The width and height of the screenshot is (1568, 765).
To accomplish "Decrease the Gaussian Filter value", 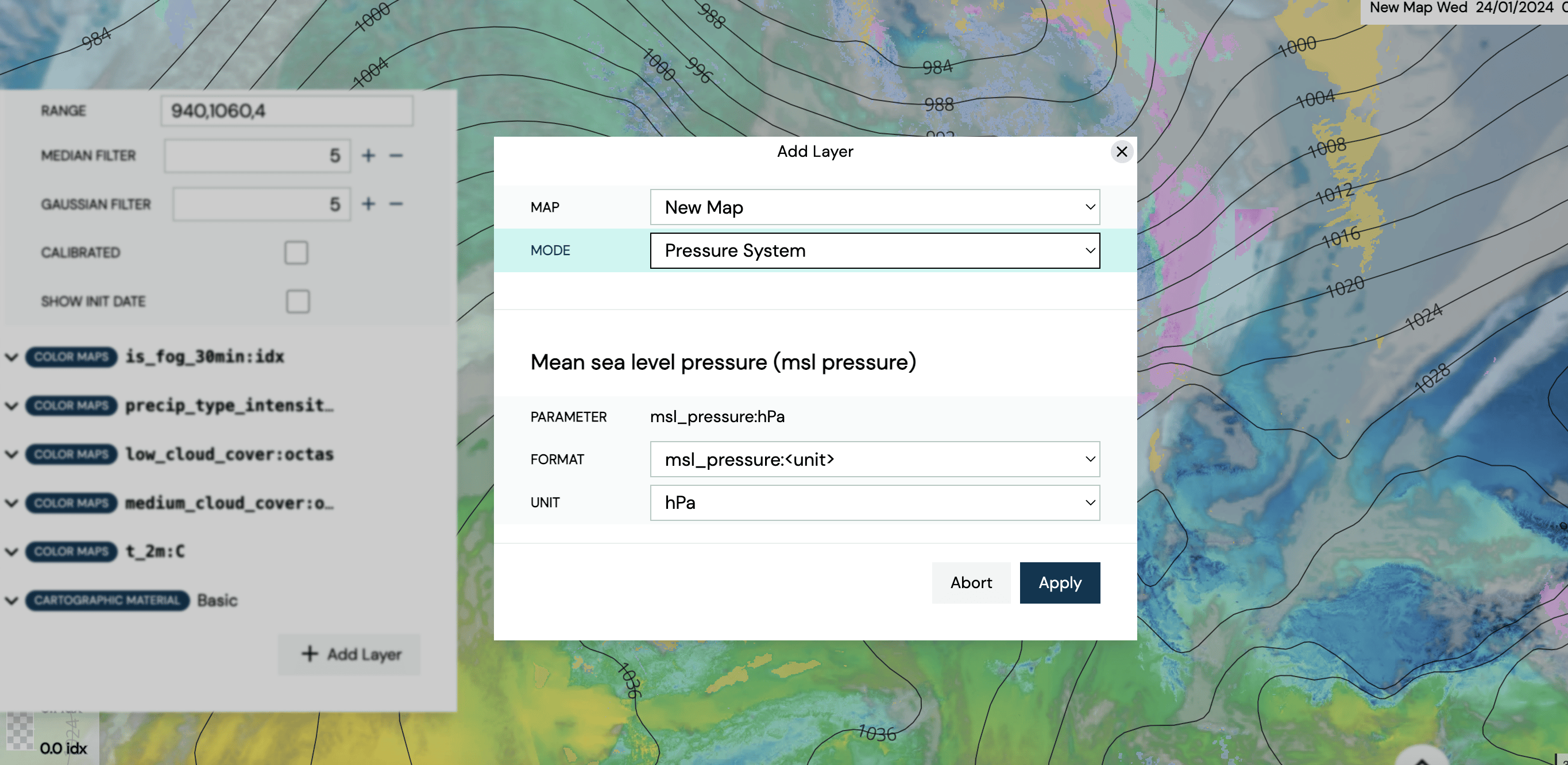I will coord(396,204).
